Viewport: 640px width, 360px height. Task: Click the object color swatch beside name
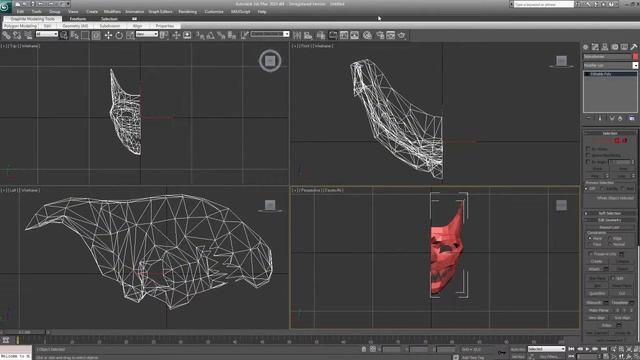[x=636, y=57]
